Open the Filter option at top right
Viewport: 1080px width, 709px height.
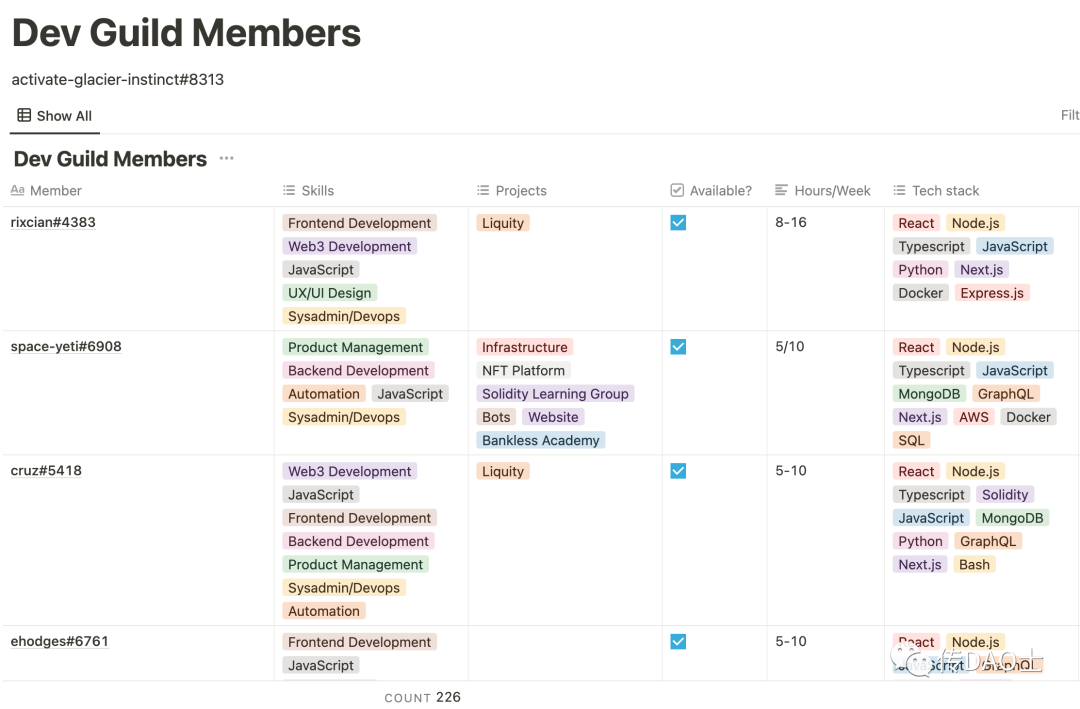pos(1069,115)
